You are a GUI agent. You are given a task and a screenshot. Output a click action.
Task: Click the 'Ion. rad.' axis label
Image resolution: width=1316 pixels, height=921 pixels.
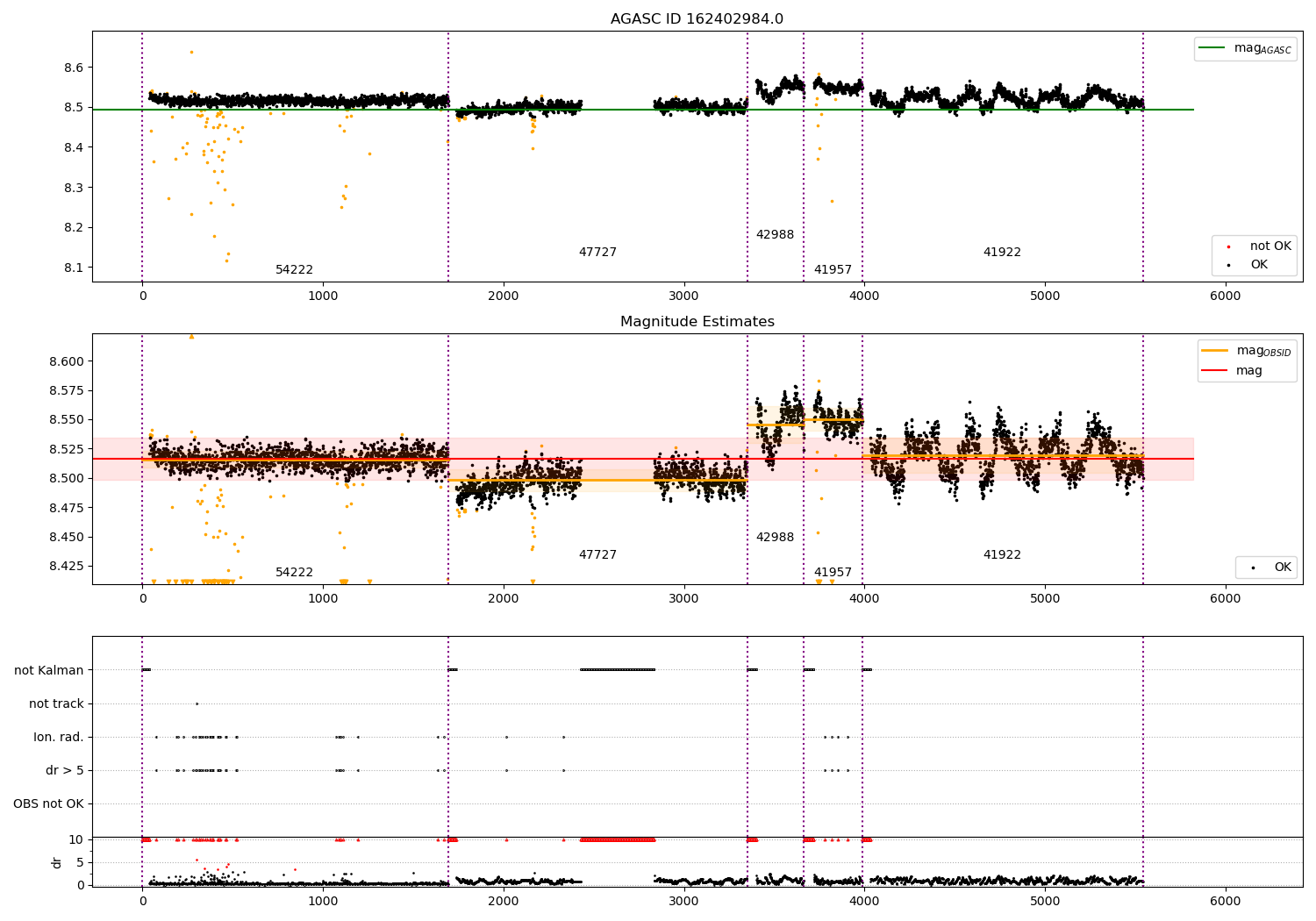click(x=59, y=737)
